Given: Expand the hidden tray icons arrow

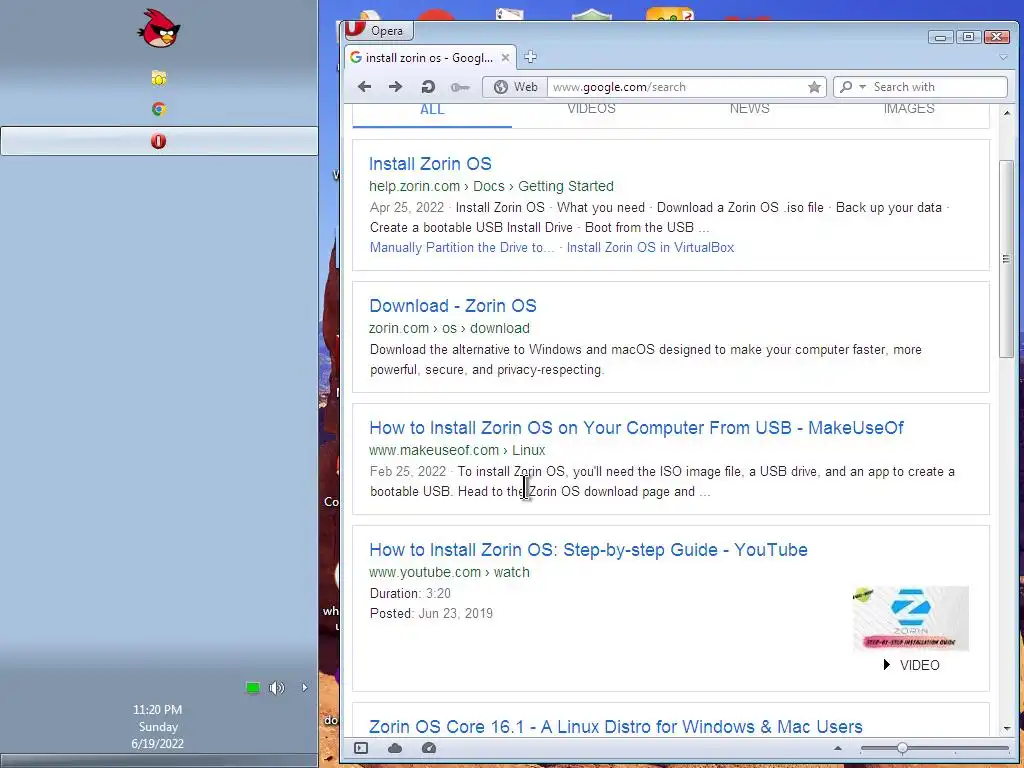Looking at the screenshot, I should click(304, 688).
